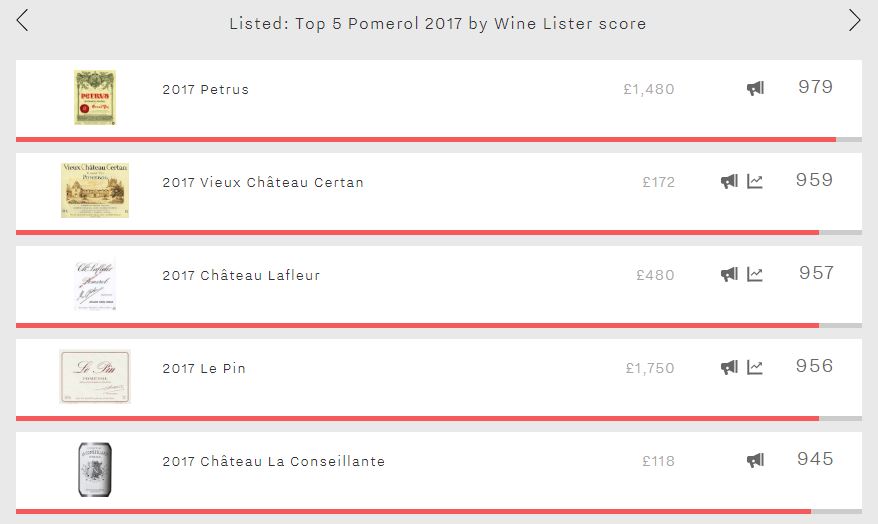Click the Petrus bottle label thumbnail

pos(95,97)
